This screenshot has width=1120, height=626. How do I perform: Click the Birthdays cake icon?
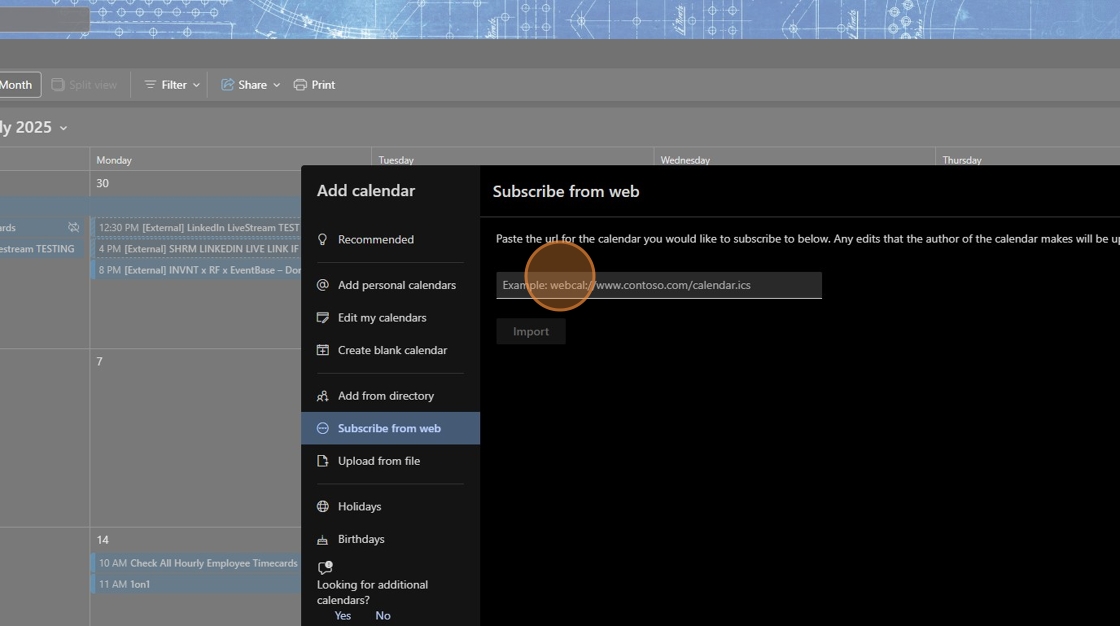point(322,540)
